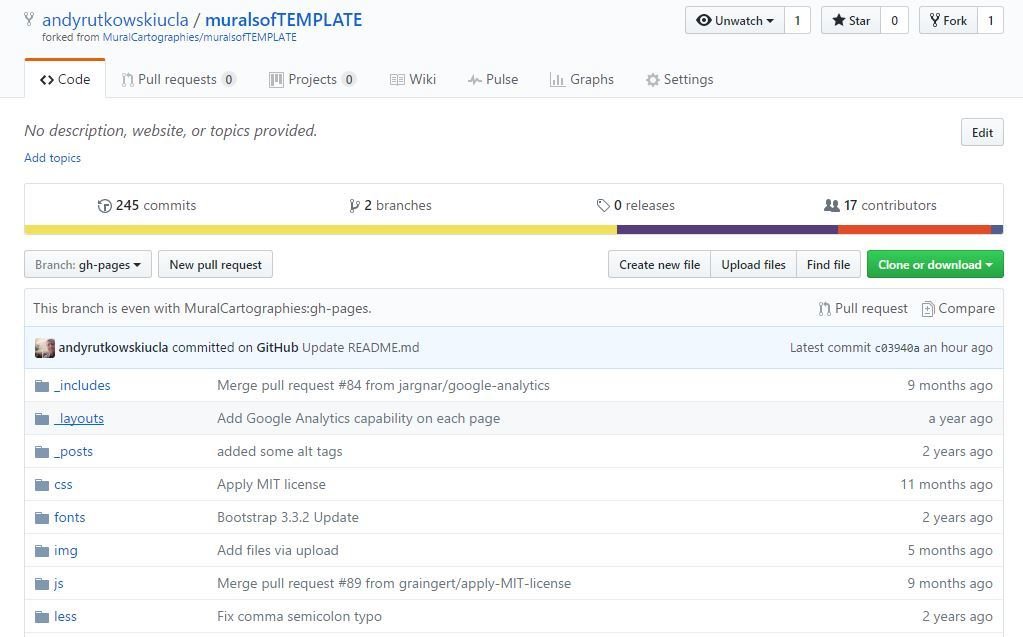Click the _posts folder icon
The height and width of the screenshot is (637, 1023).
point(42,452)
